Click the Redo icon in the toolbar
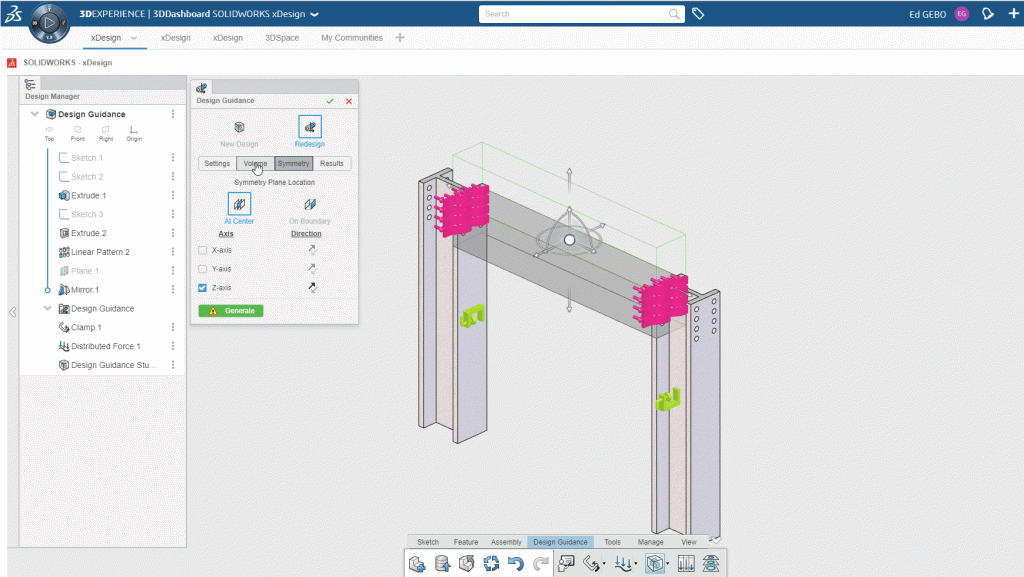This screenshot has width=1024, height=577. 539,563
